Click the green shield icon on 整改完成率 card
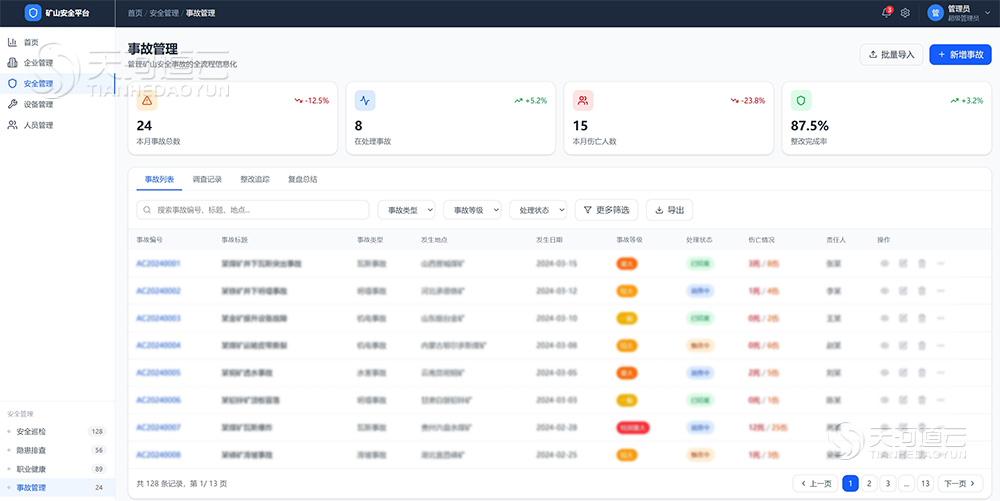The width and height of the screenshot is (1000, 501). (x=801, y=100)
